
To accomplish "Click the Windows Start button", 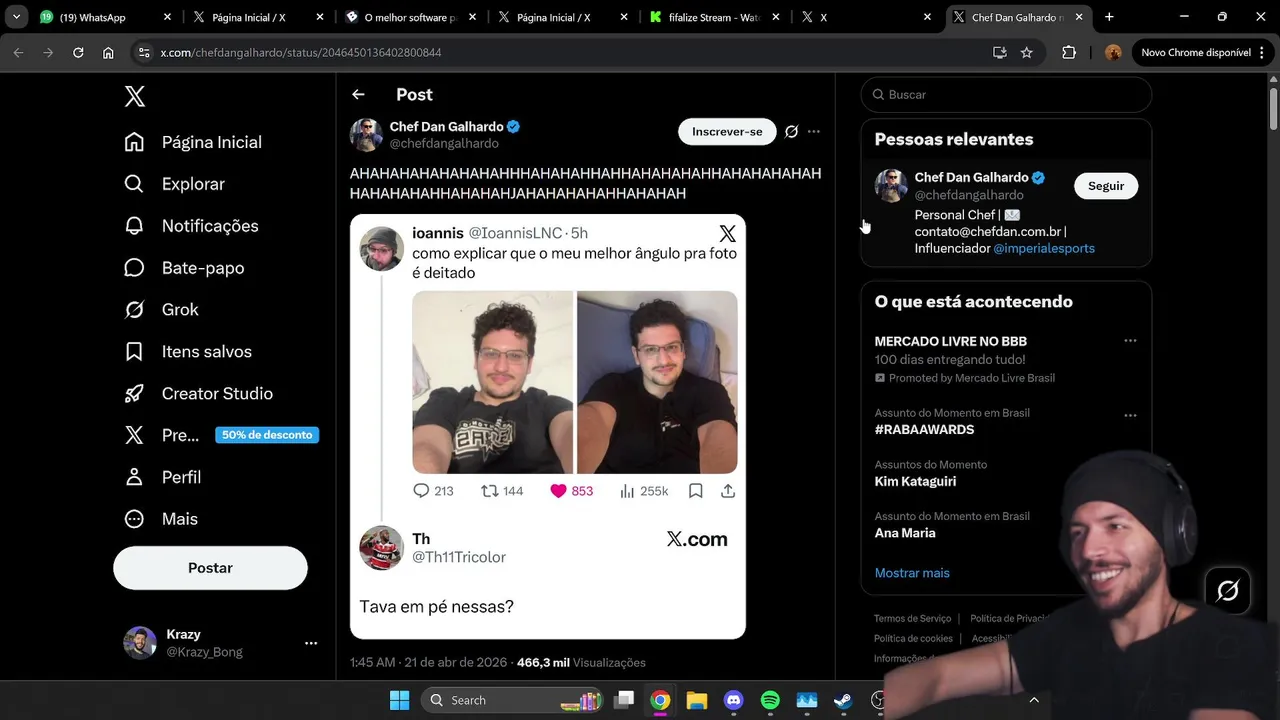I will click(399, 700).
